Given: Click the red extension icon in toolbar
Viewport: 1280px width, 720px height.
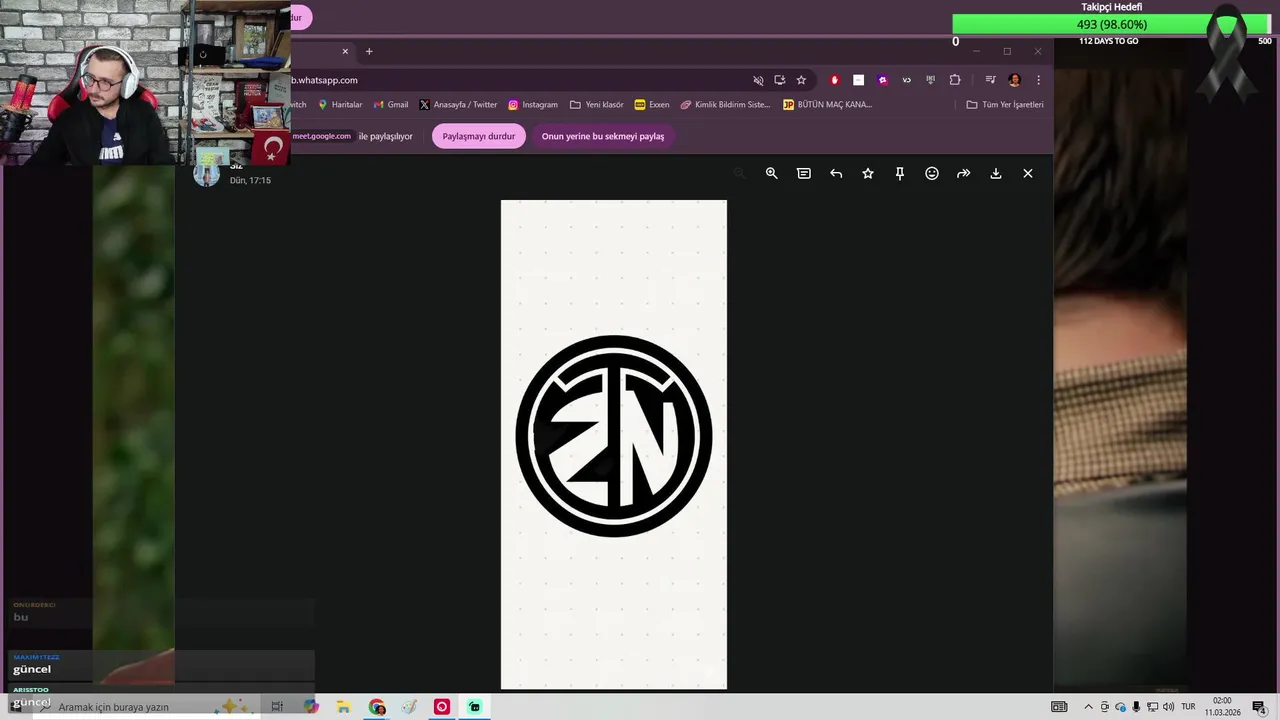Looking at the screenshot, I should click(x=835, y=80).
